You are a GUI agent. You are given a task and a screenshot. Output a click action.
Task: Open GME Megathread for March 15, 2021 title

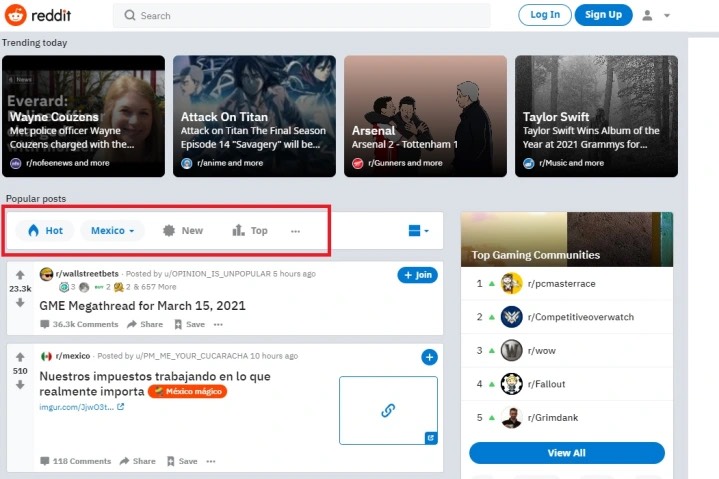[x=143, y=306]
